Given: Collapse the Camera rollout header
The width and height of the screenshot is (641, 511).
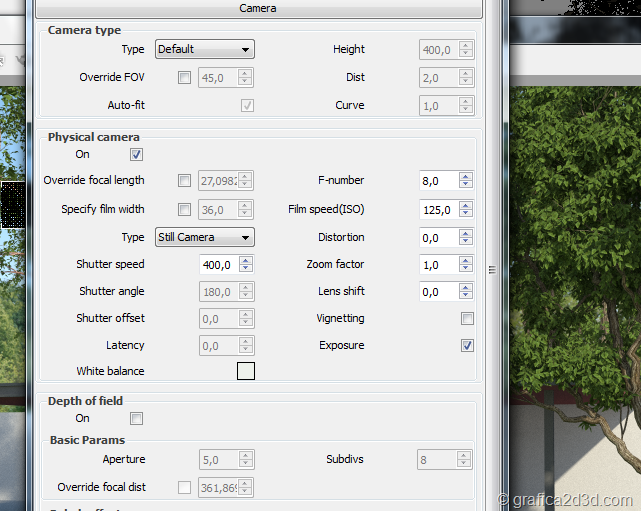Looking at the screenshot, I should [x=258, y=9].
